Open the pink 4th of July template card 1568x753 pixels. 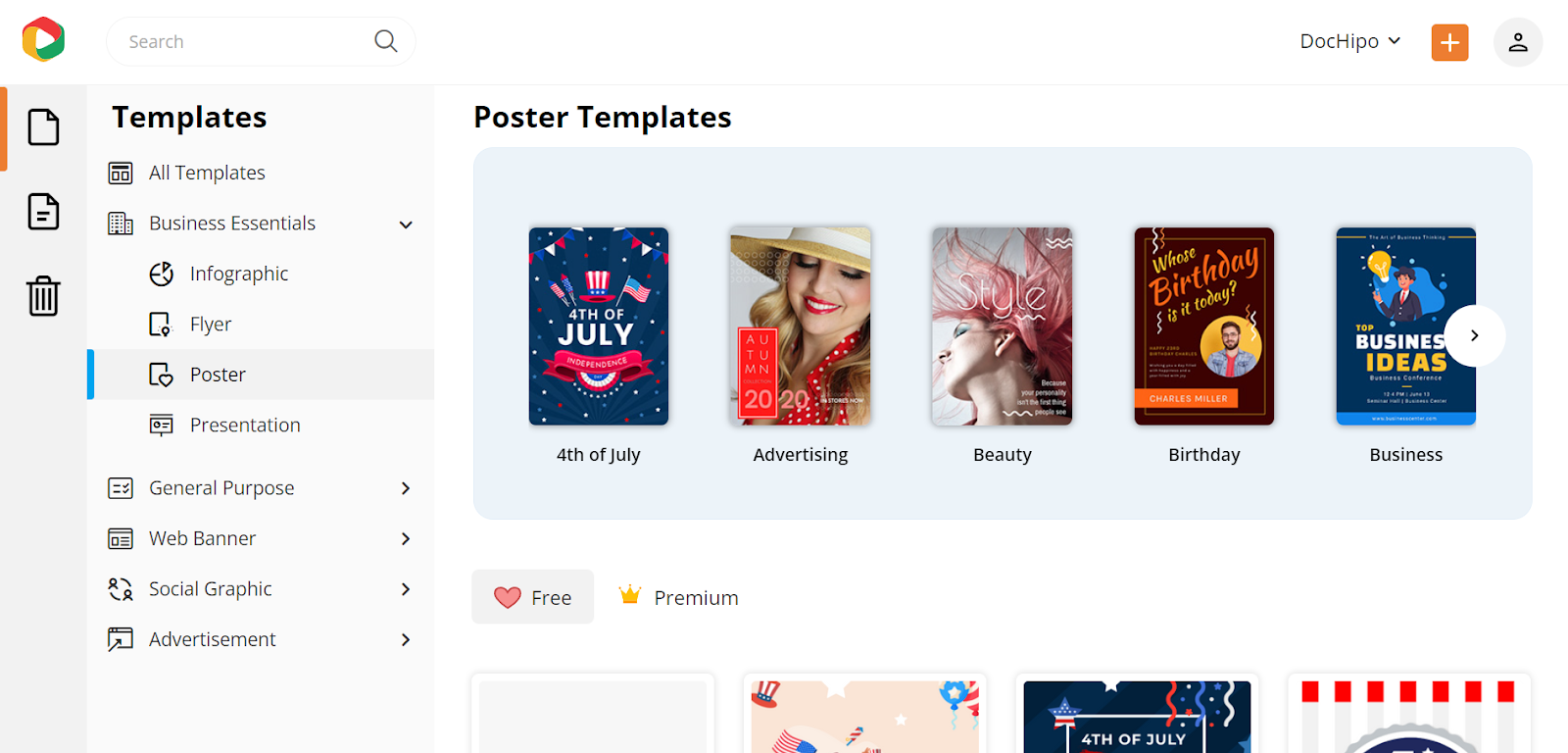865,714
